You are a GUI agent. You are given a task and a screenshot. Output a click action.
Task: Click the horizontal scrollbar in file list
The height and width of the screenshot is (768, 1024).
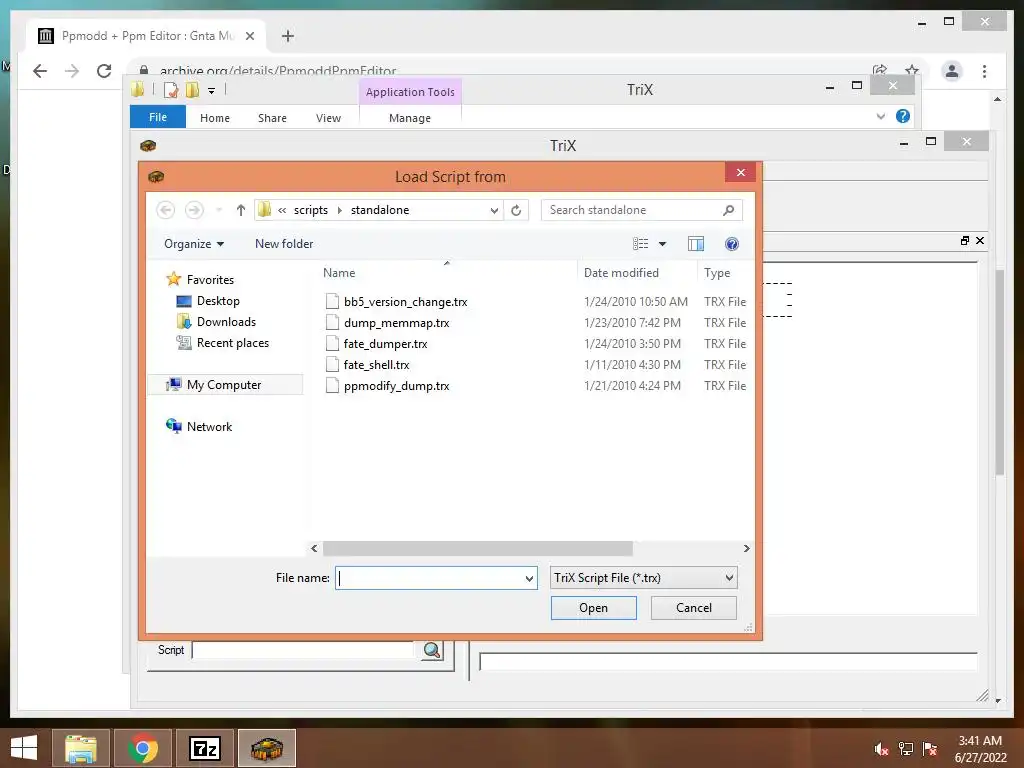pyautogui.click(x=477, y=549)
